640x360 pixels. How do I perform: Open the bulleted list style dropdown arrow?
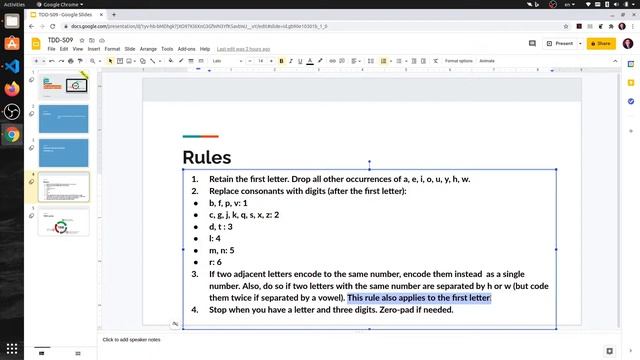406,61
